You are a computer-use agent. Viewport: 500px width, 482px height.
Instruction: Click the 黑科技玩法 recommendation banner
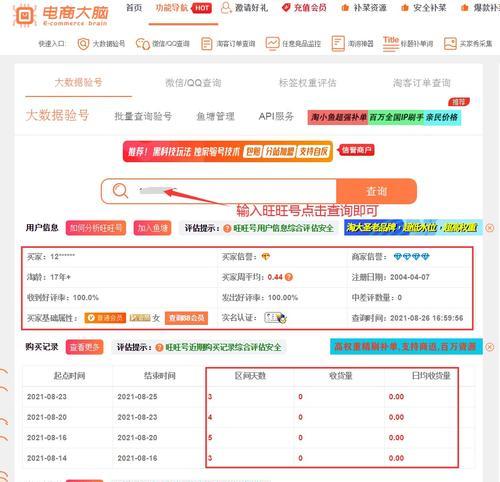click(228, 151)
